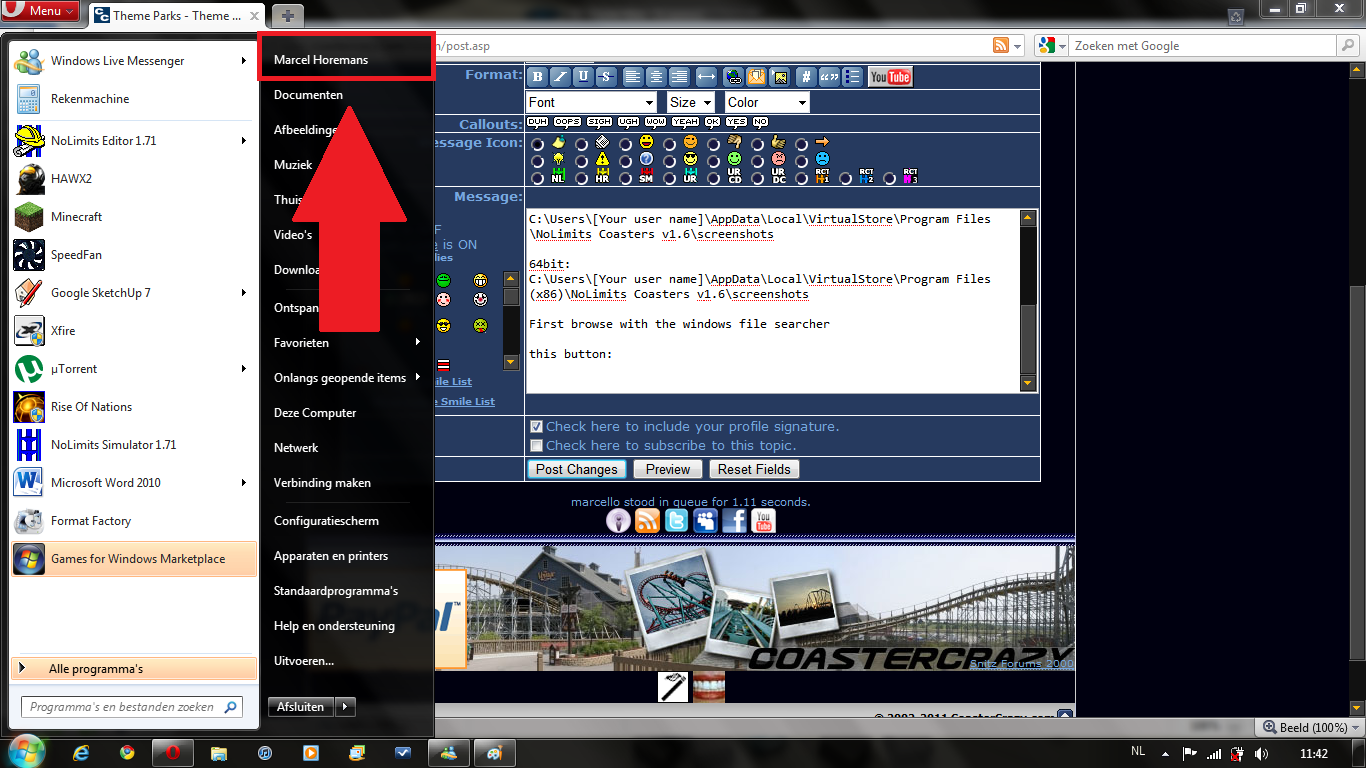Insert an email link
The width and height of the screenshot is (1366, 768).
(x=756, y=77)
